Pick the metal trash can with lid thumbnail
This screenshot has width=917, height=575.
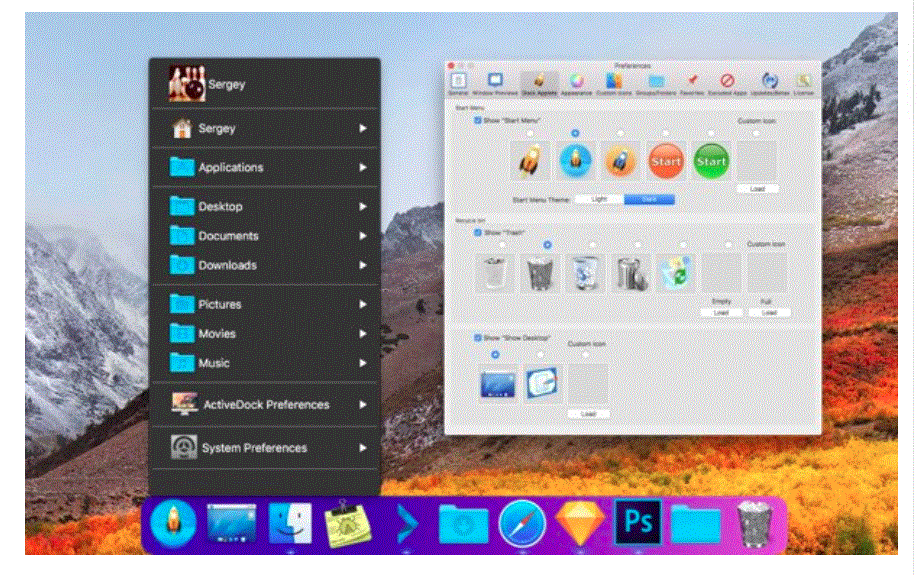pyautogui.click(x=630, y=273)
